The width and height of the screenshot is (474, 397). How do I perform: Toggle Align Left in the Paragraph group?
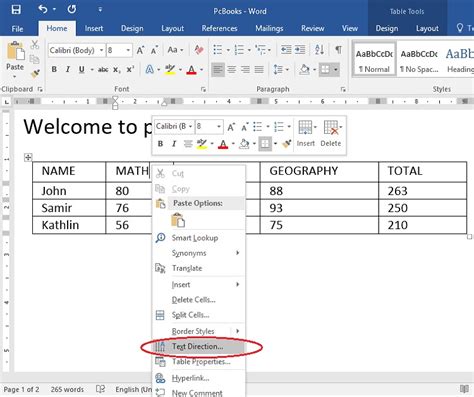coord(218,69)
